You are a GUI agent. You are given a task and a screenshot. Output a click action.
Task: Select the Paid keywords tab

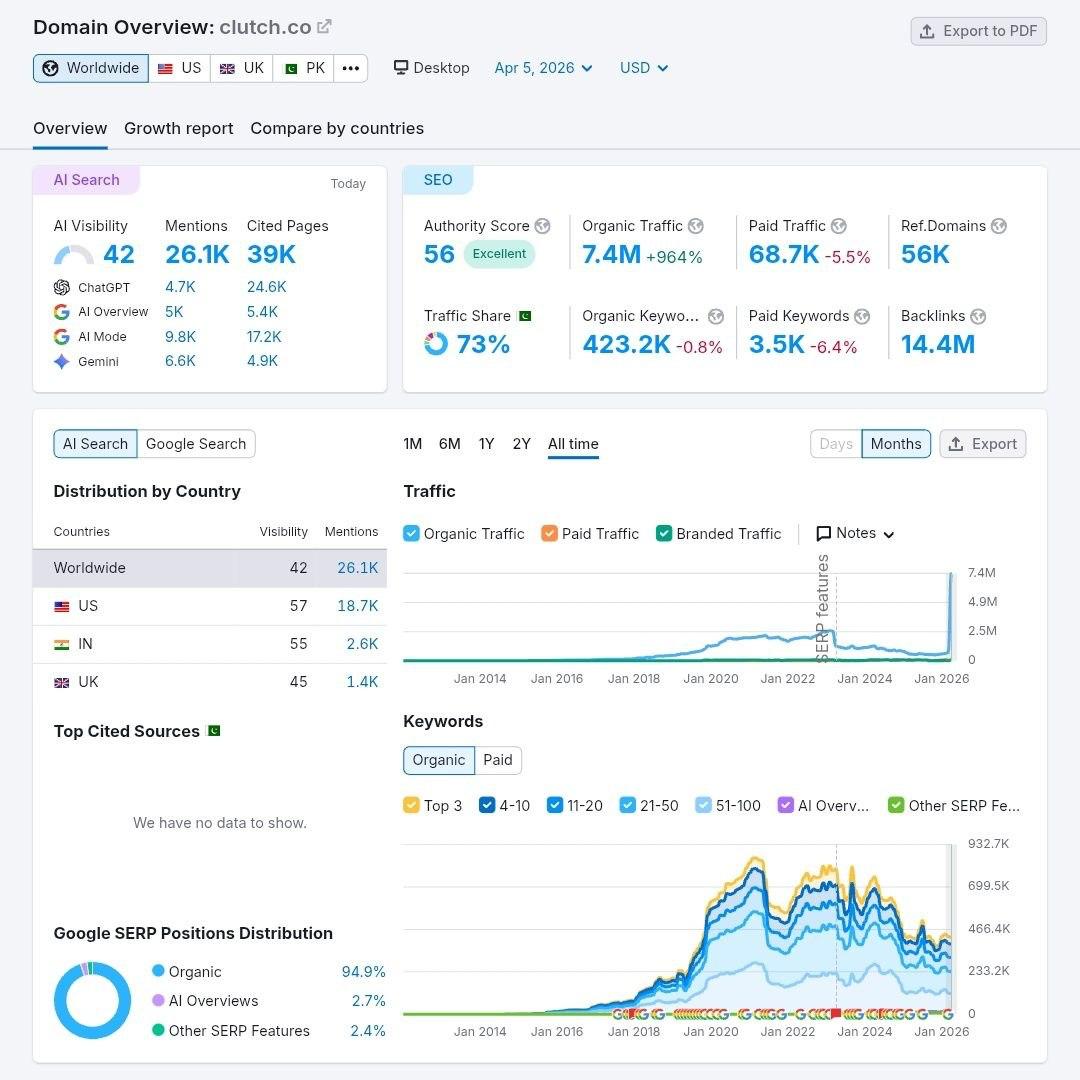click(498, 760)
